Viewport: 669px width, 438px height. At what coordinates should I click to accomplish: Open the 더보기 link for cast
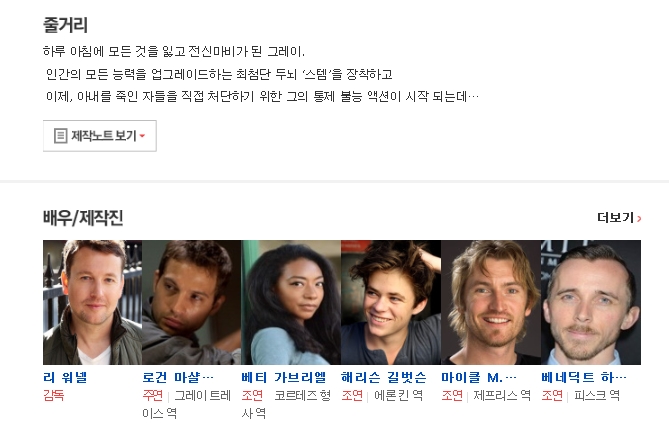point(619,218)
